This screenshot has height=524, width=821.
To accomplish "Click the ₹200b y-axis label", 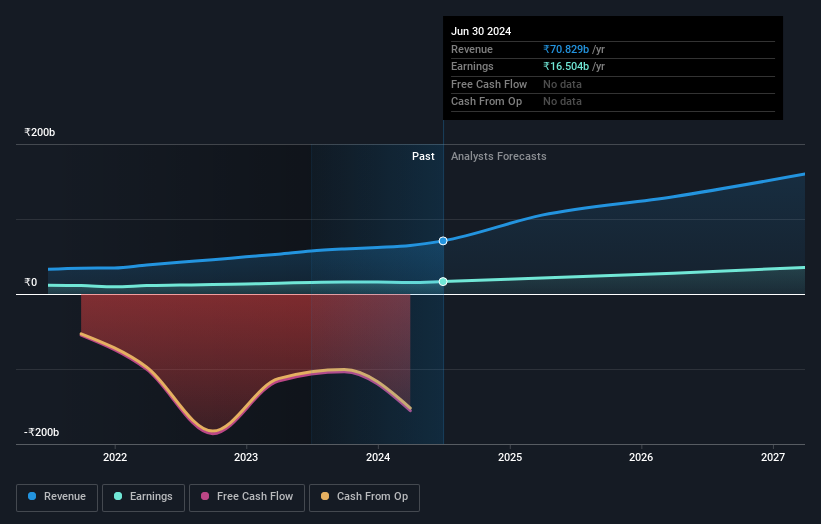I will pos(40,132).
